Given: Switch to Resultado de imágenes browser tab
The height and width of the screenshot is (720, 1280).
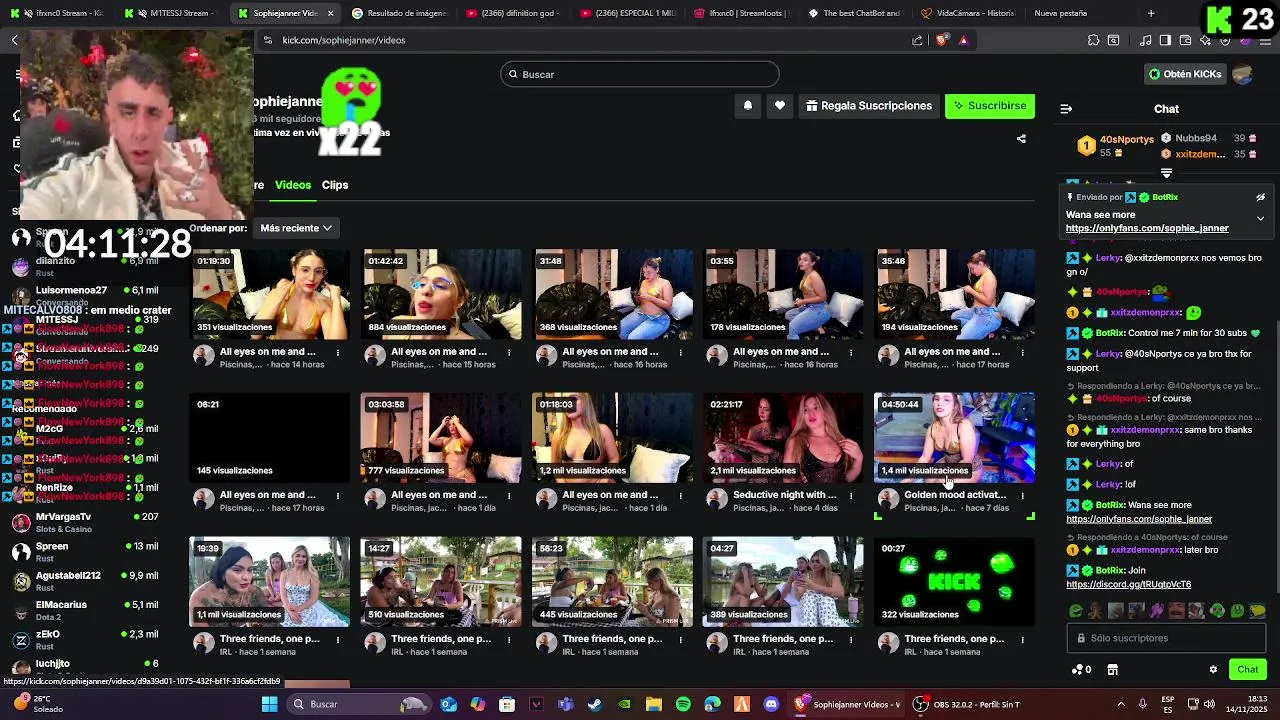Looking at the screenshot, I should point(400,13).
